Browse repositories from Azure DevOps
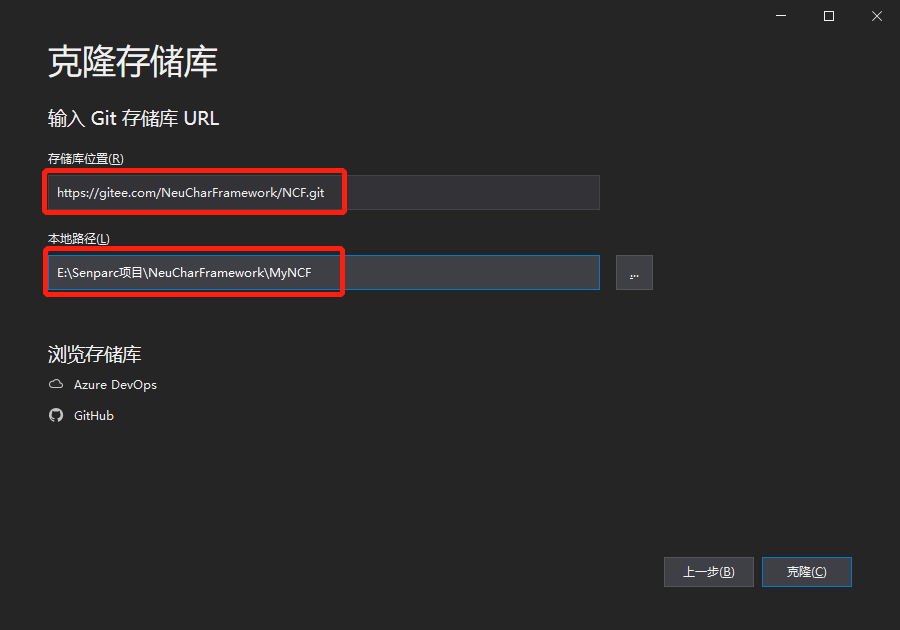Screen dimensions: 900x630 click(115, 385)
